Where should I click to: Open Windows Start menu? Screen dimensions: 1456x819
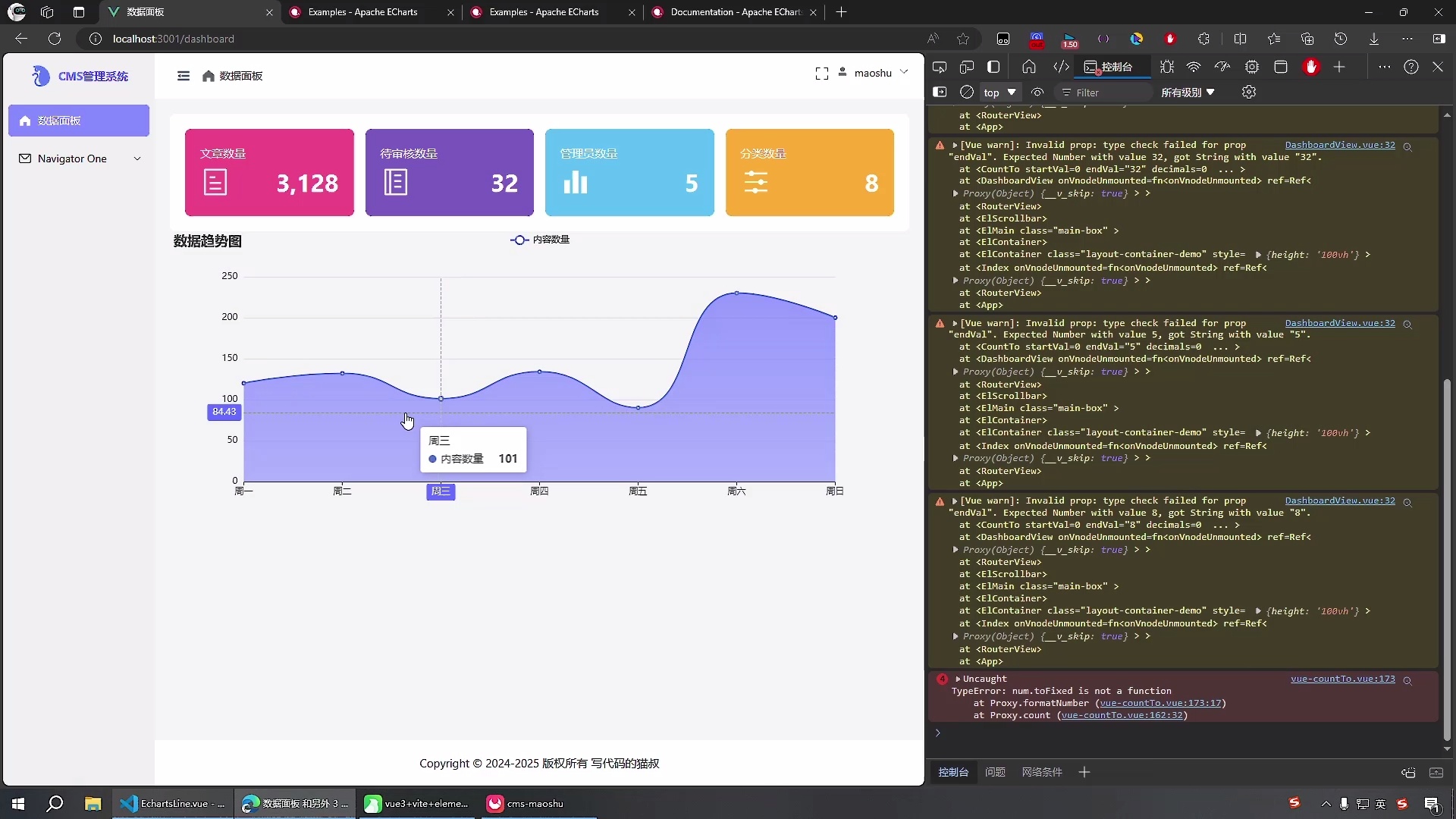(x=18, y=804)
